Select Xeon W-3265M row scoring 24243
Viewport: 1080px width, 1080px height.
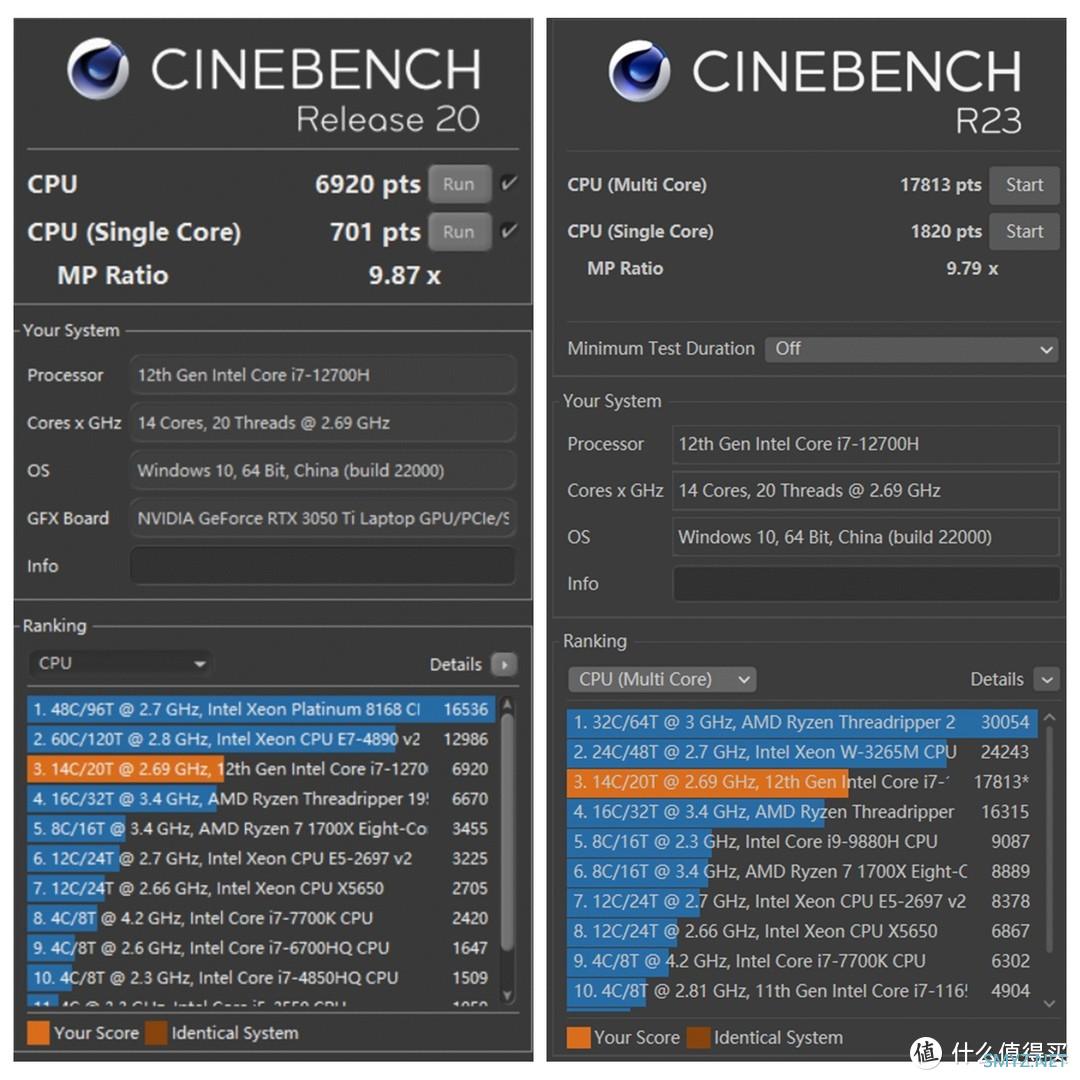pos(802,752)
